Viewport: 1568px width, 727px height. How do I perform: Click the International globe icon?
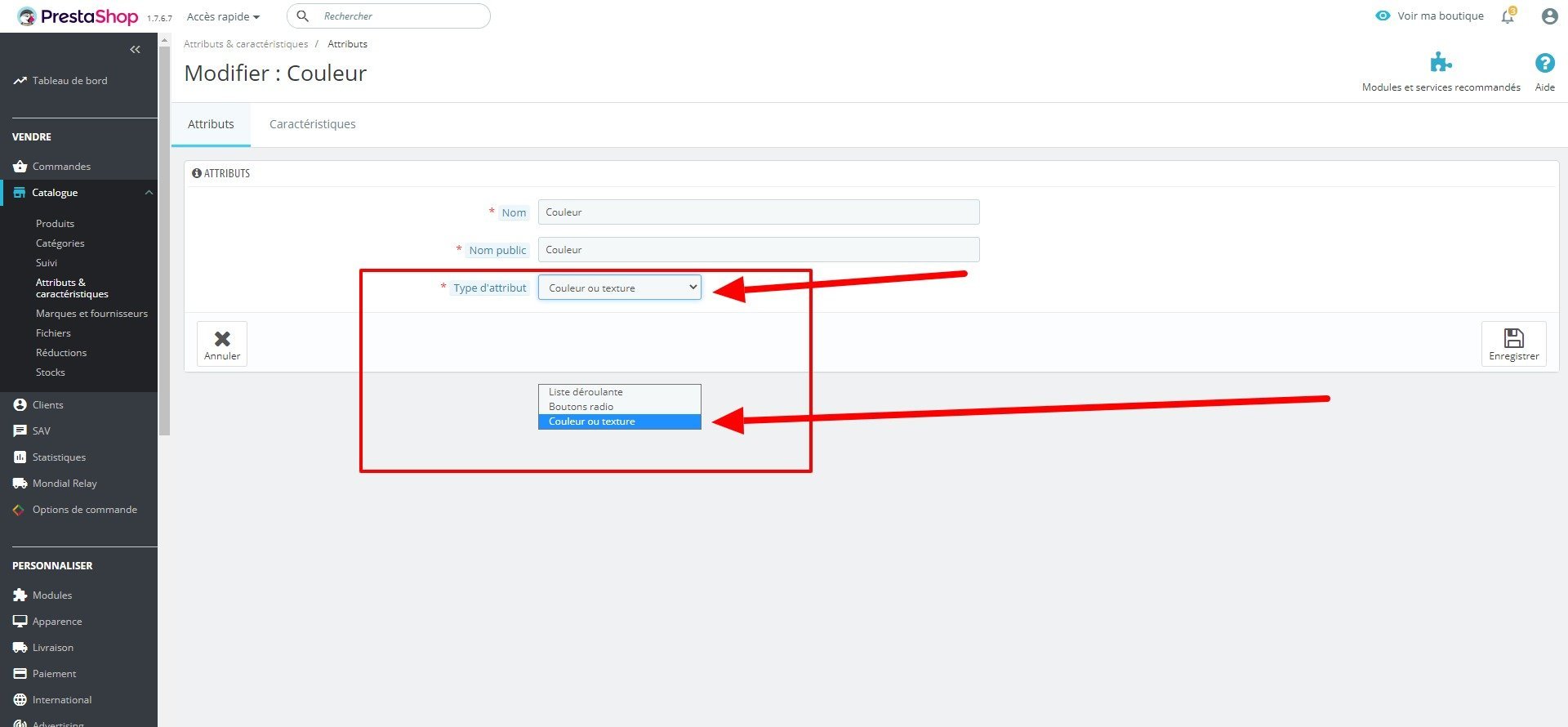coord(20,700)
